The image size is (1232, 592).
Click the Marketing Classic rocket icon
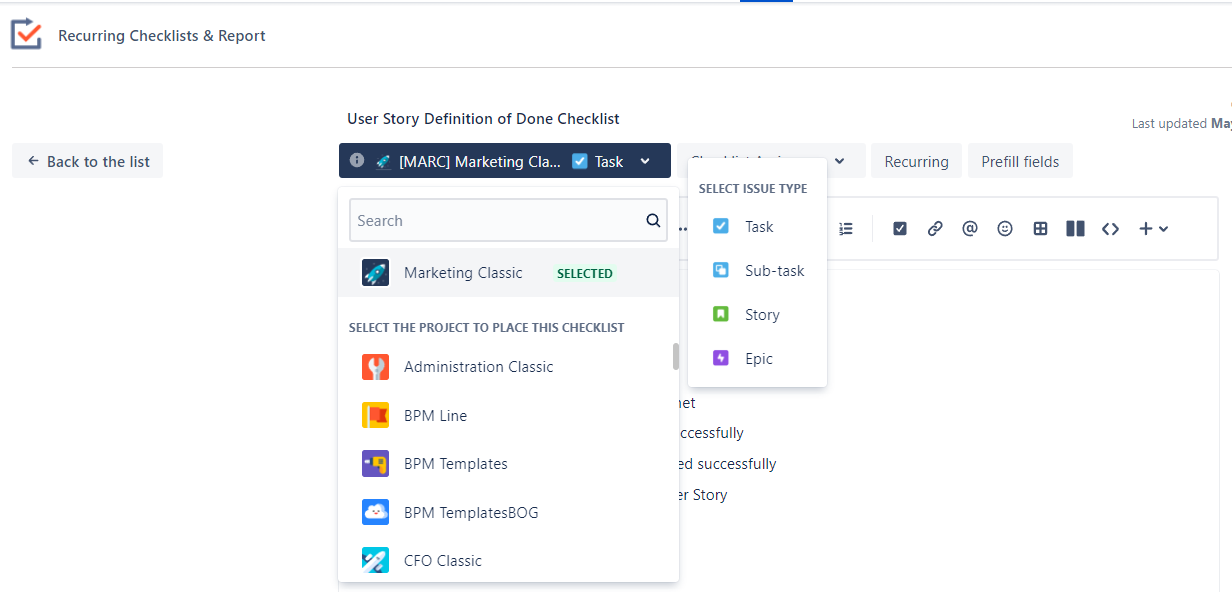(375, 273)
